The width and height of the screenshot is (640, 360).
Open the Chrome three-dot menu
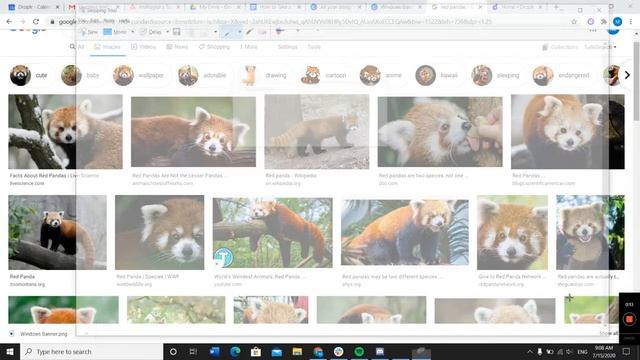(631, 22)
